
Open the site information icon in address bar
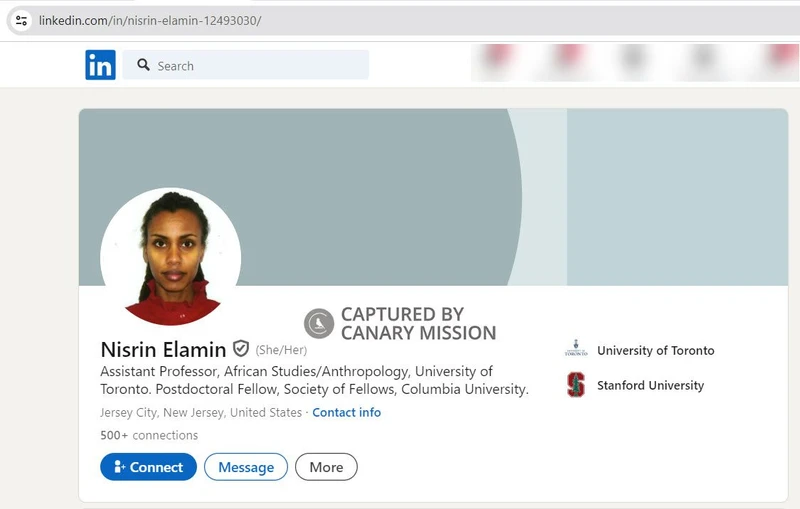pos(21,21)
